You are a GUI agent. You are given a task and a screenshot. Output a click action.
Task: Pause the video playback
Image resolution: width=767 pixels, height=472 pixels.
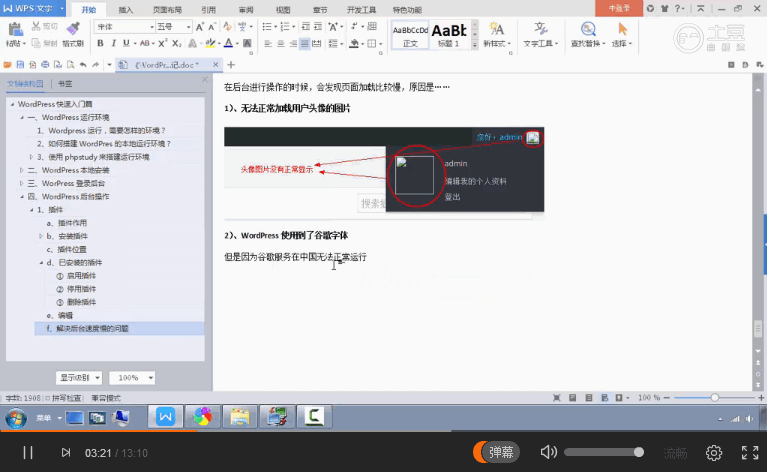coord(28,452)
